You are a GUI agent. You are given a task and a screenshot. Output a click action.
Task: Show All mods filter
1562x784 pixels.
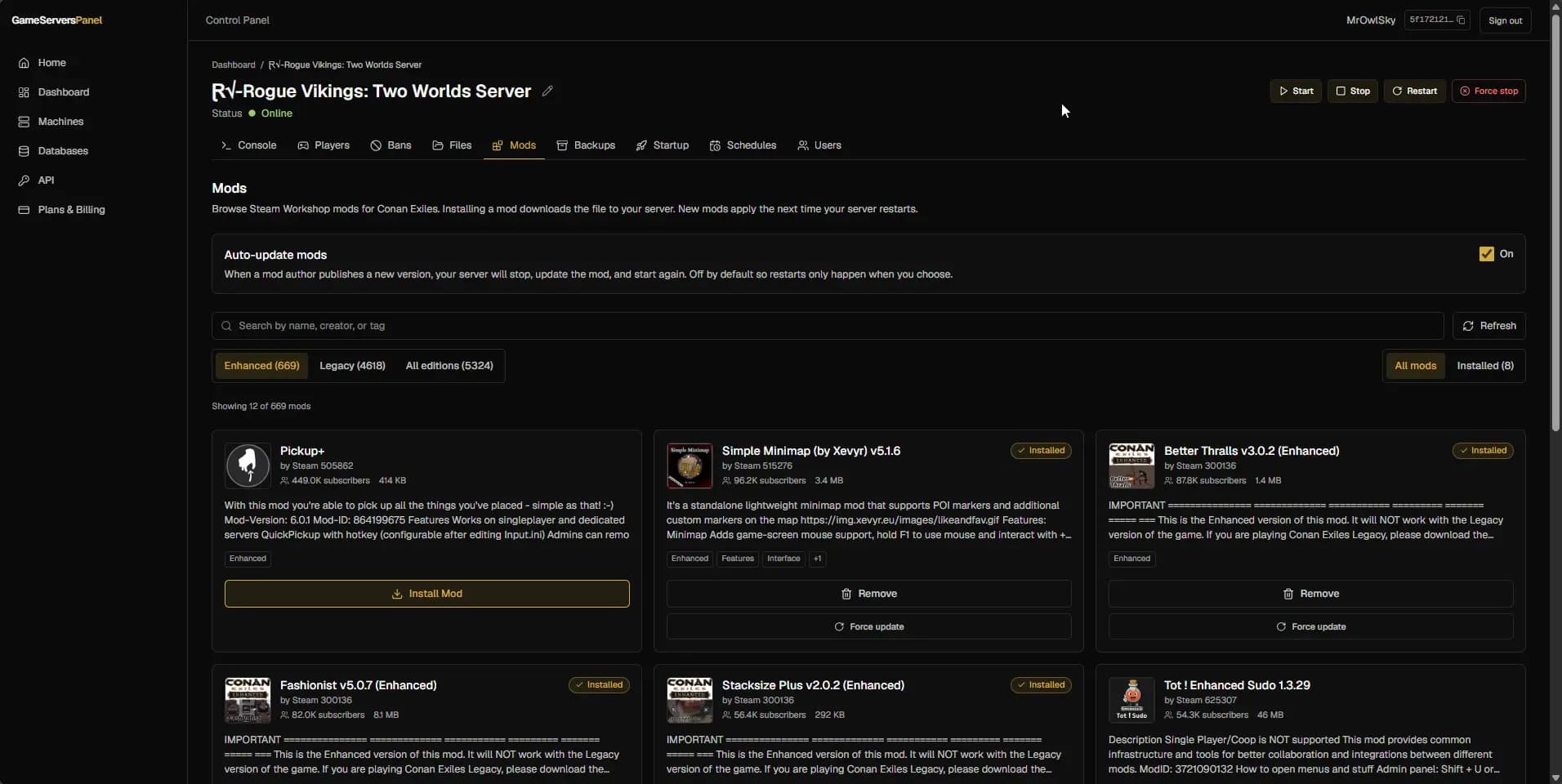[x=1415, y=366]
